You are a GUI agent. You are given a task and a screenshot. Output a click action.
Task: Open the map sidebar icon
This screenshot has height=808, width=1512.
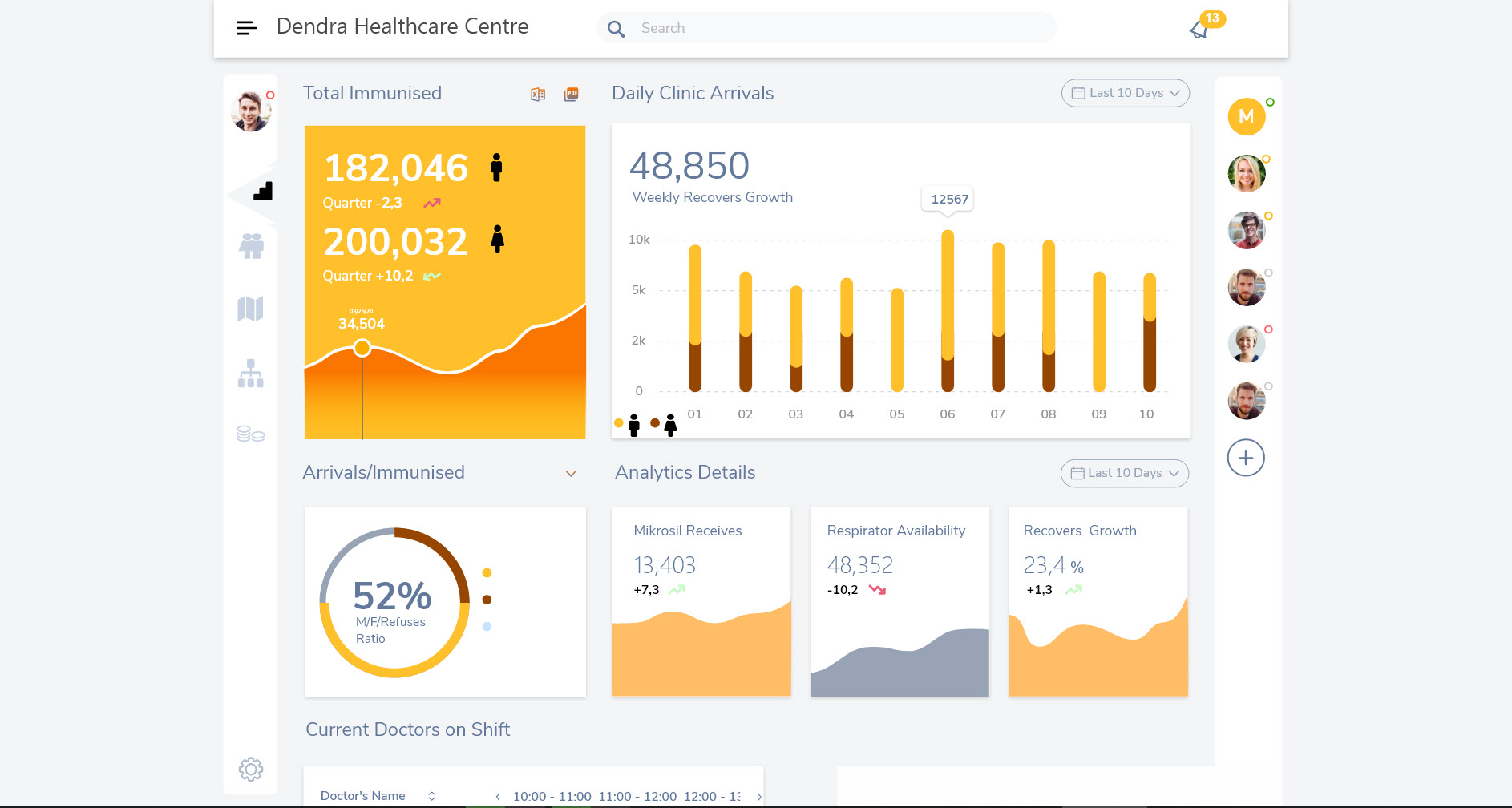[x=251, y=309]
